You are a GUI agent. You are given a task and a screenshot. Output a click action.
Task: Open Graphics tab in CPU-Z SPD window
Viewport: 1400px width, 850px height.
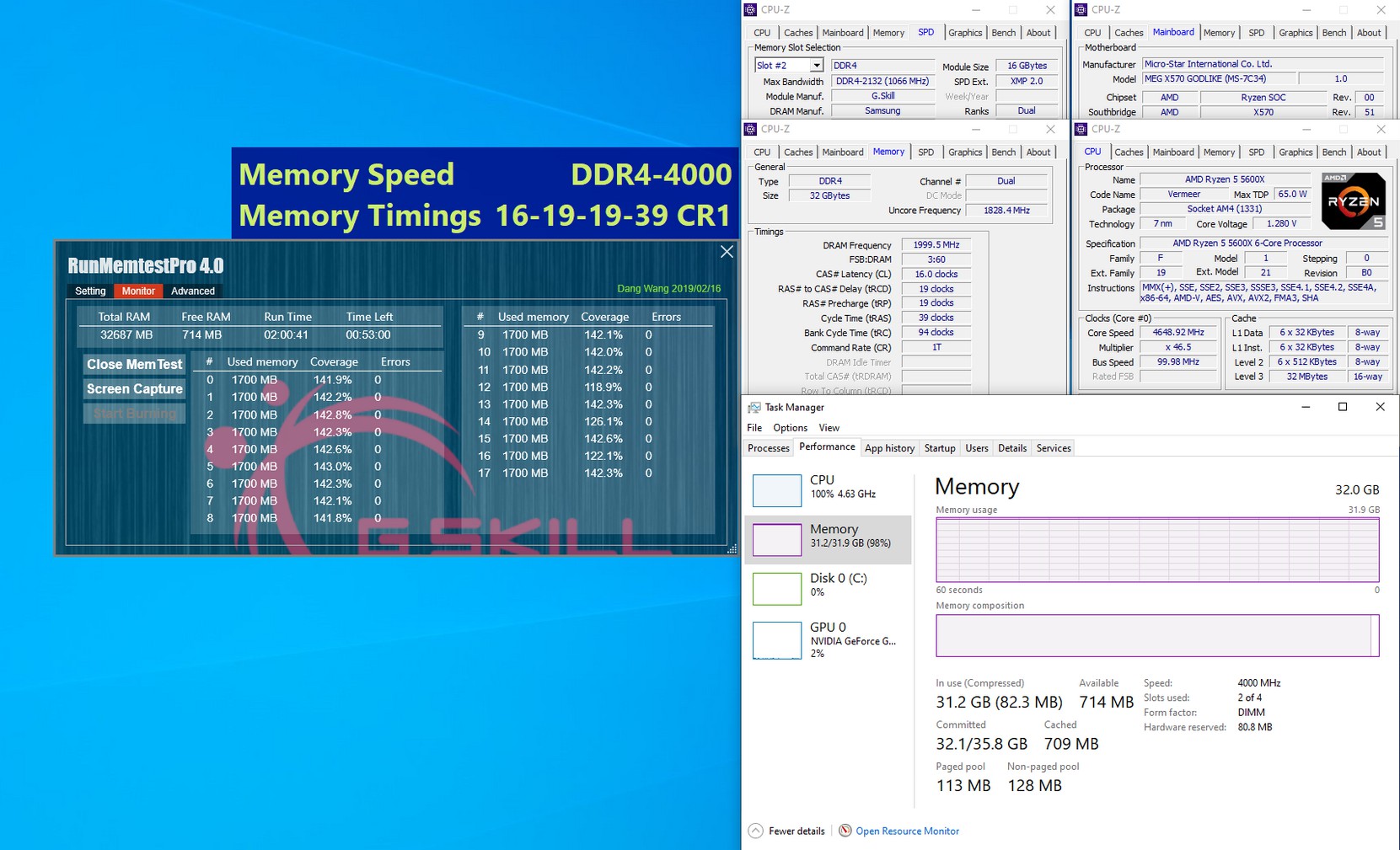965,33
